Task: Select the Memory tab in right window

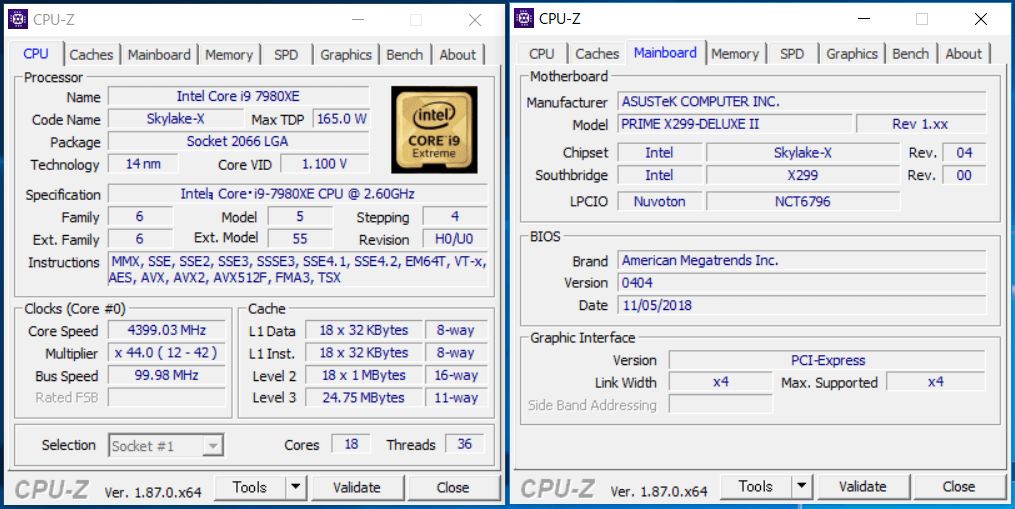Action: coord(735,54)
